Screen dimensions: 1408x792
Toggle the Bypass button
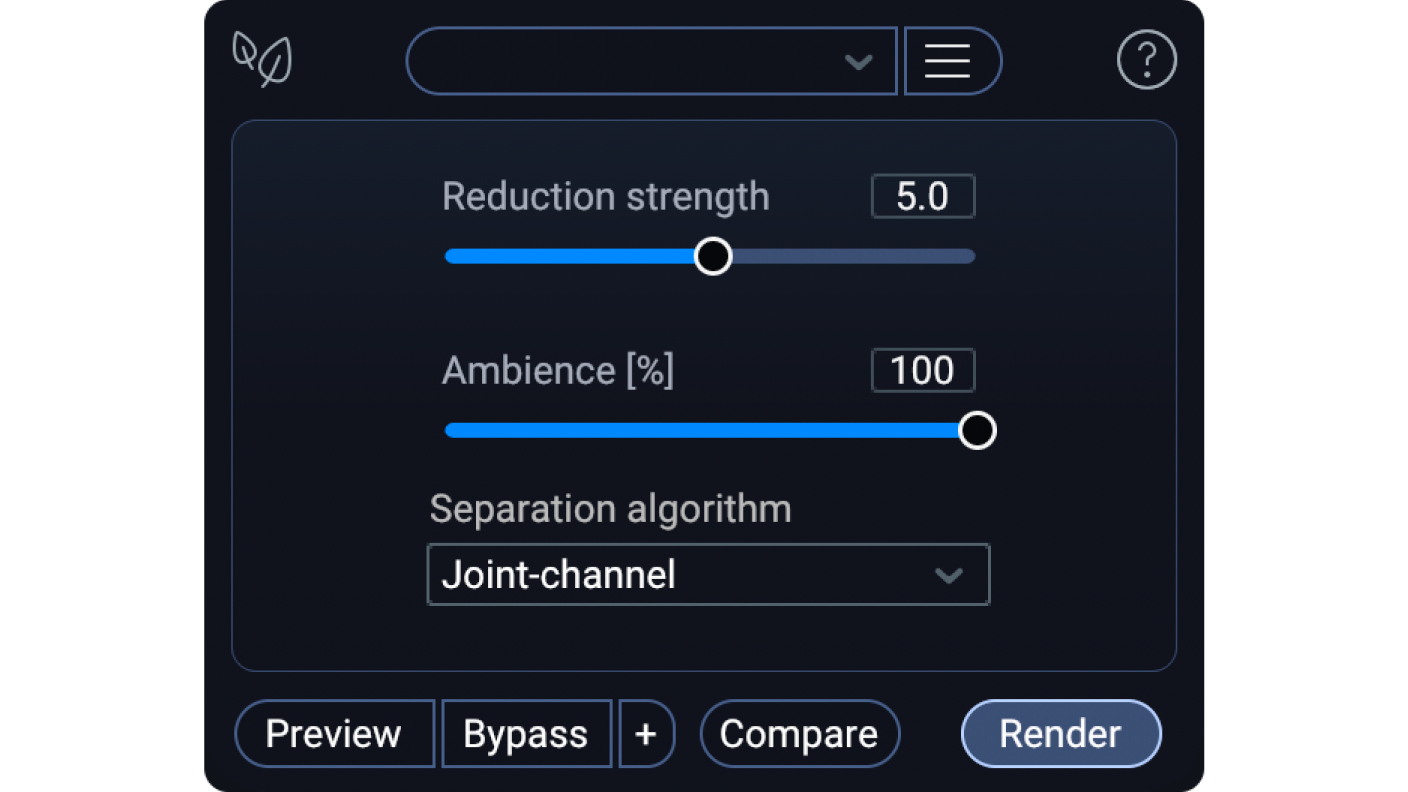click(526, 734)
